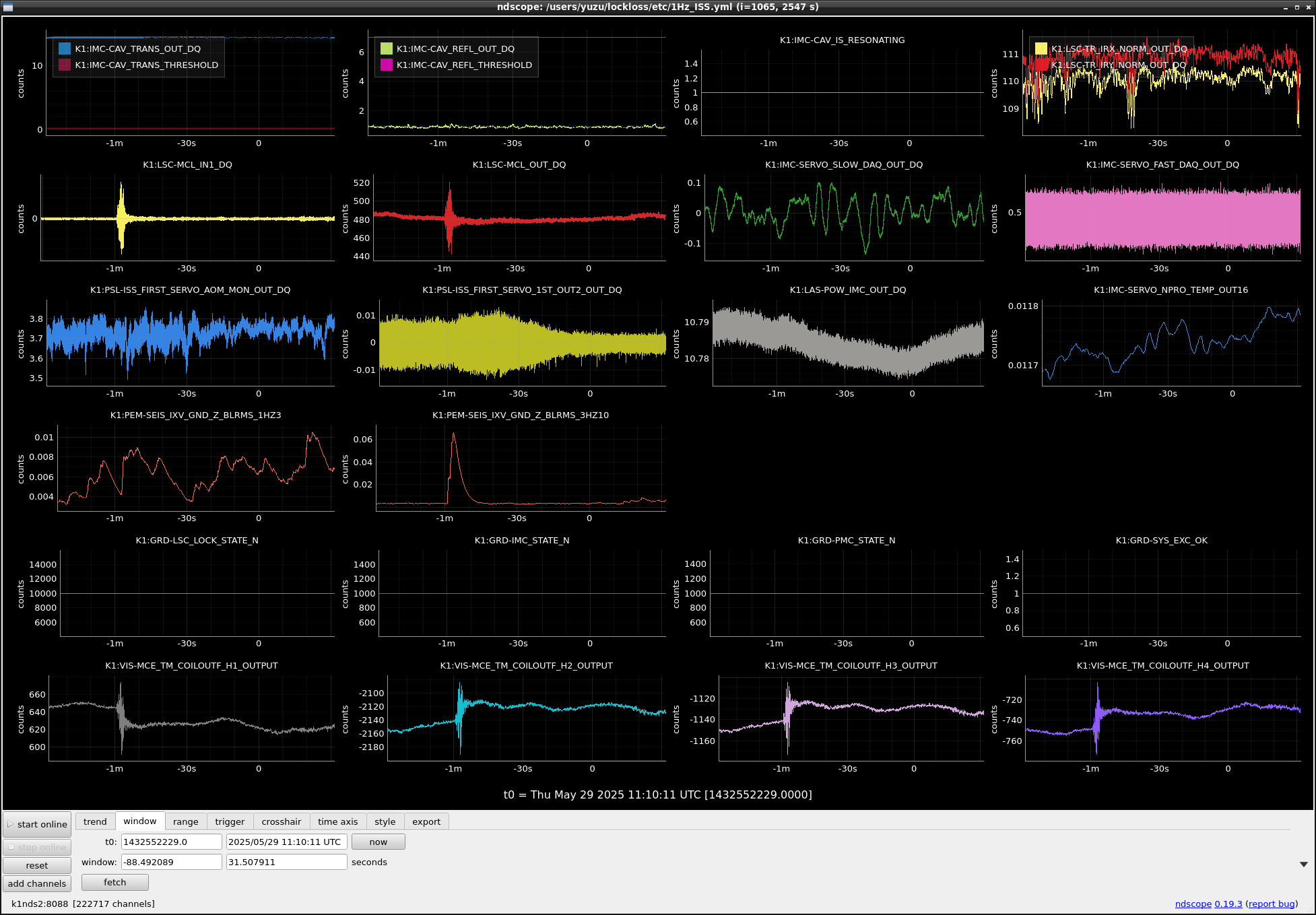Screen dimensions: 1316x915
Task: Switch to the range tab
Action: coord(186,821)
